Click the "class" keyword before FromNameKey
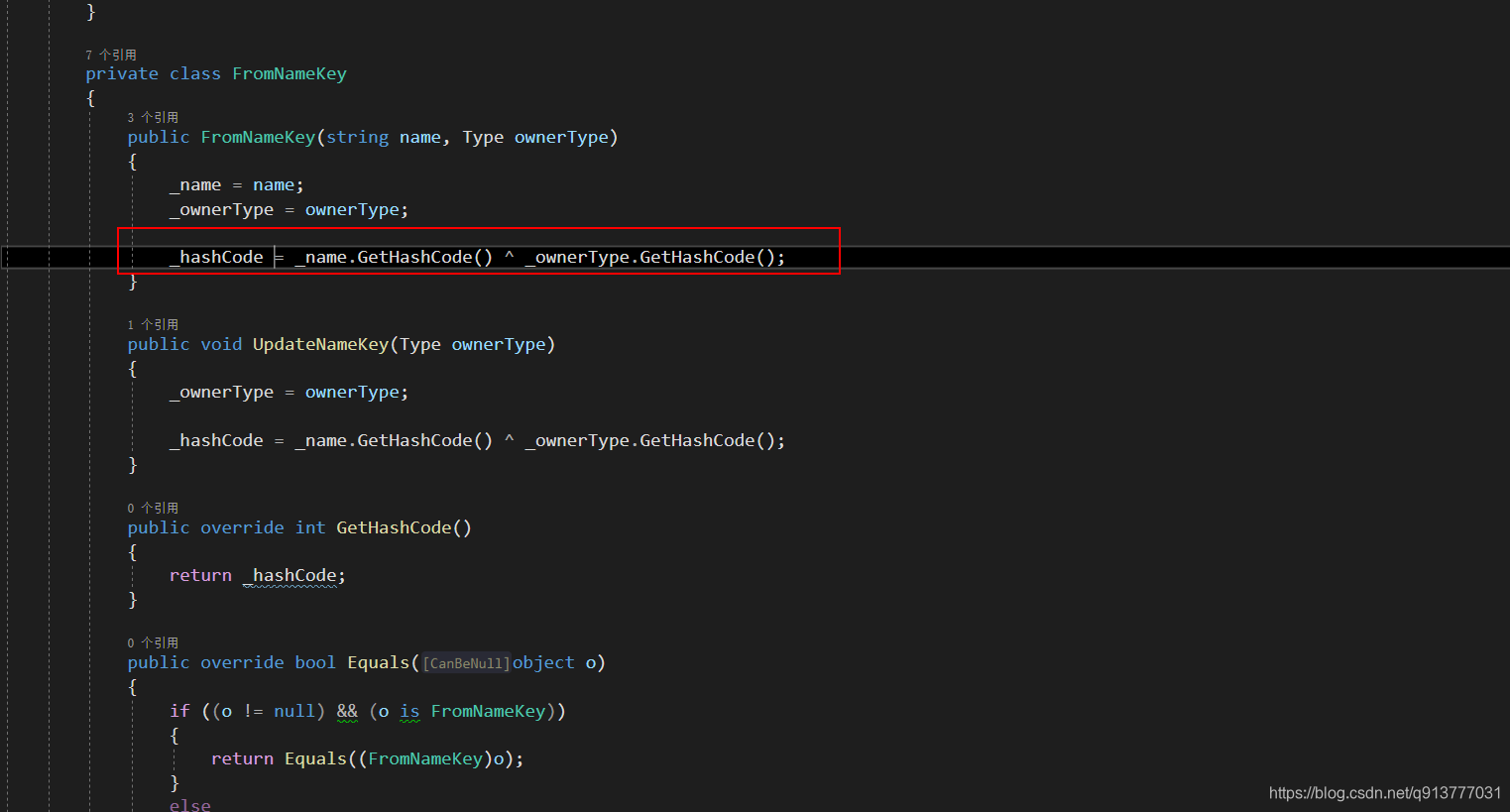This screenshot has height=812, width=1510. [195, 73]
